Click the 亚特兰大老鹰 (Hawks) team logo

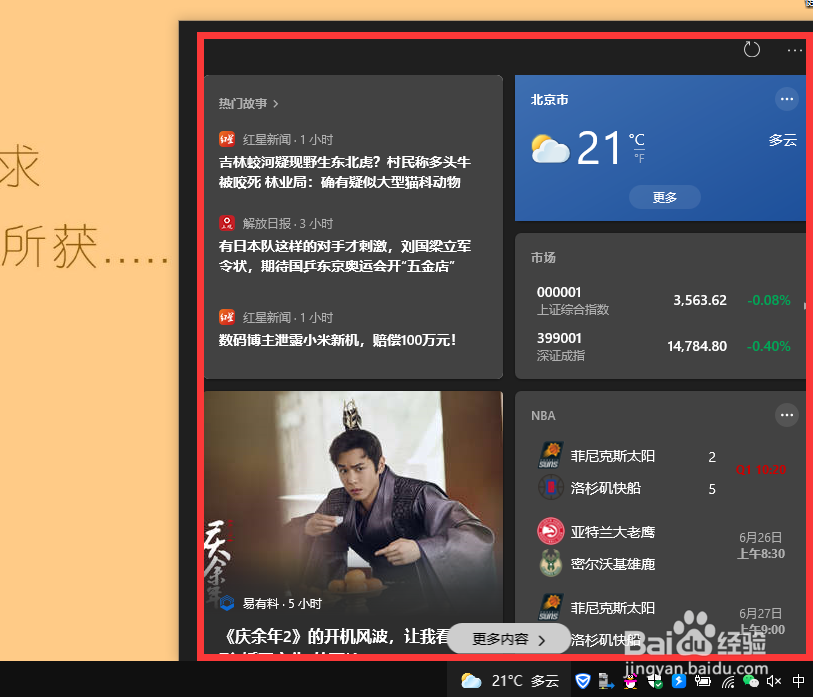(x=550, y=531)
